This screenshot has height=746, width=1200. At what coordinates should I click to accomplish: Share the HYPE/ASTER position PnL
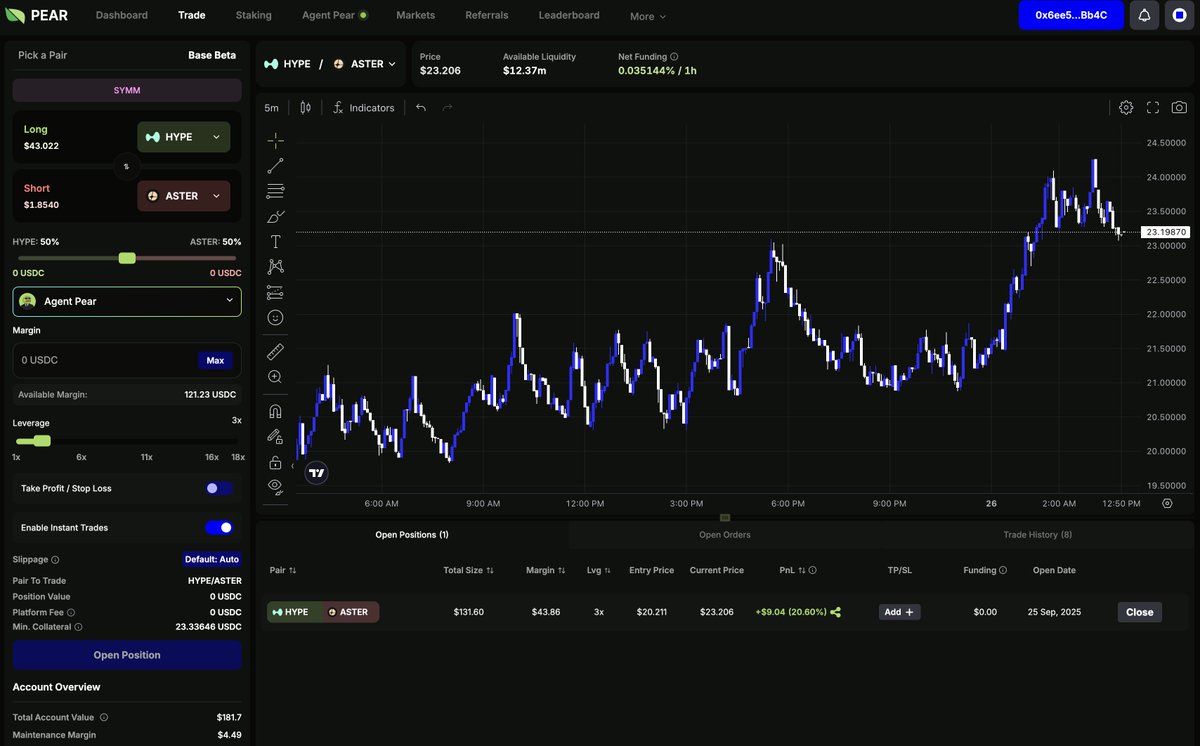tap(836, 612)
